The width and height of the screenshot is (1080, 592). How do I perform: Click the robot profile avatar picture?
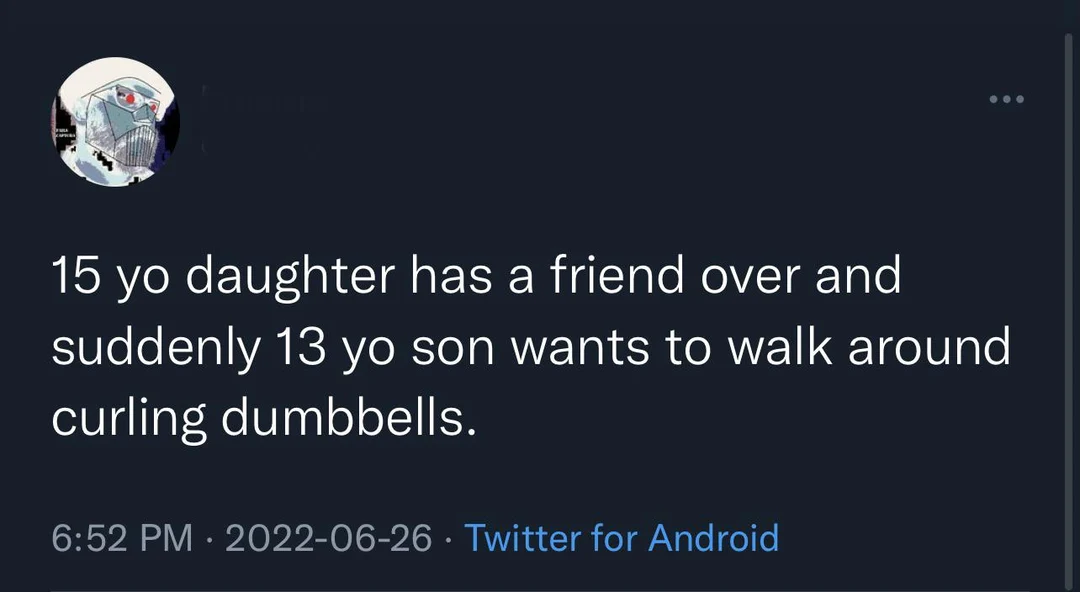pyautogui.click(x=116, y=122)
